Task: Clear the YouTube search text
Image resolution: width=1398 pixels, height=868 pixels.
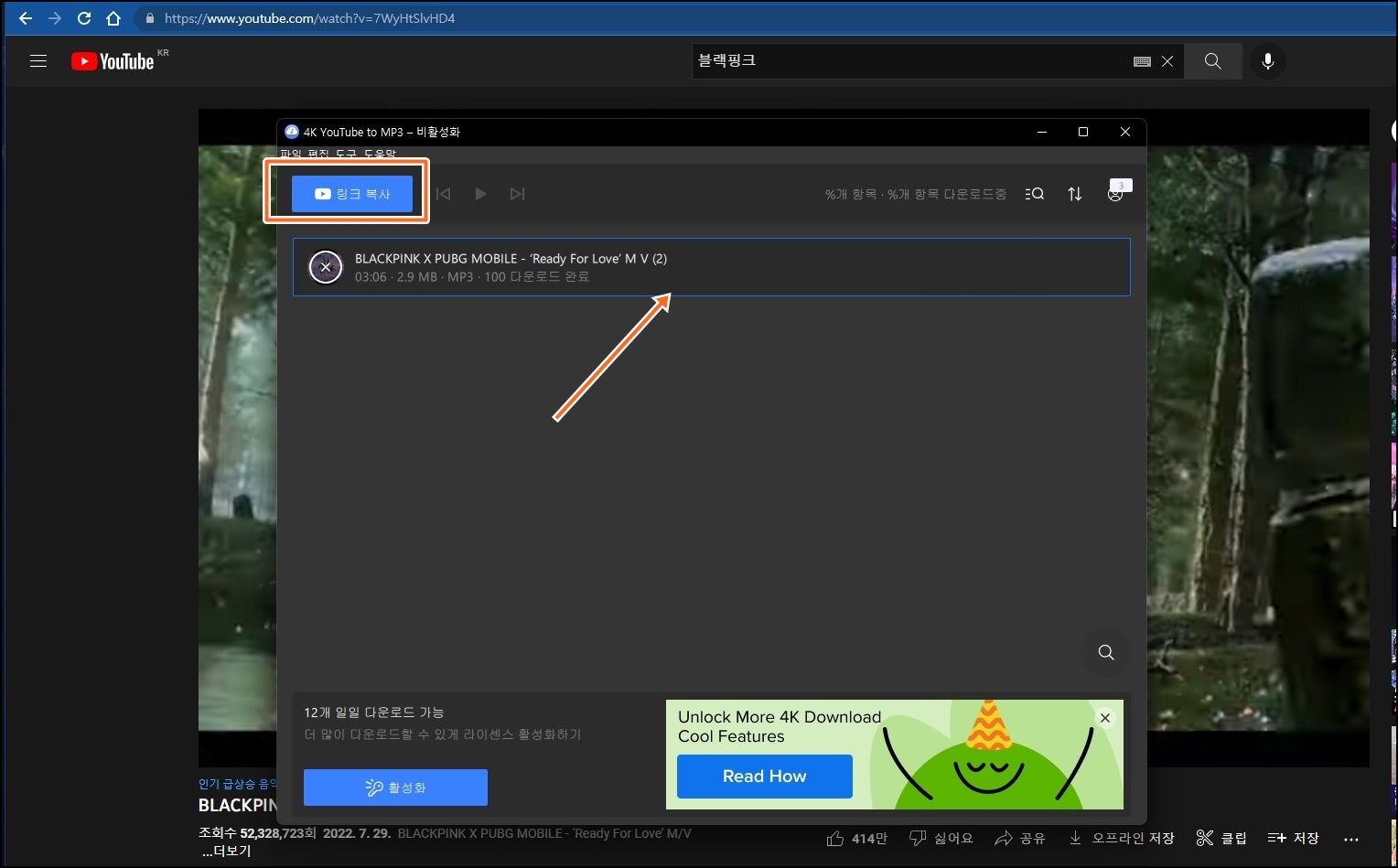Action: click(1167, 61)
